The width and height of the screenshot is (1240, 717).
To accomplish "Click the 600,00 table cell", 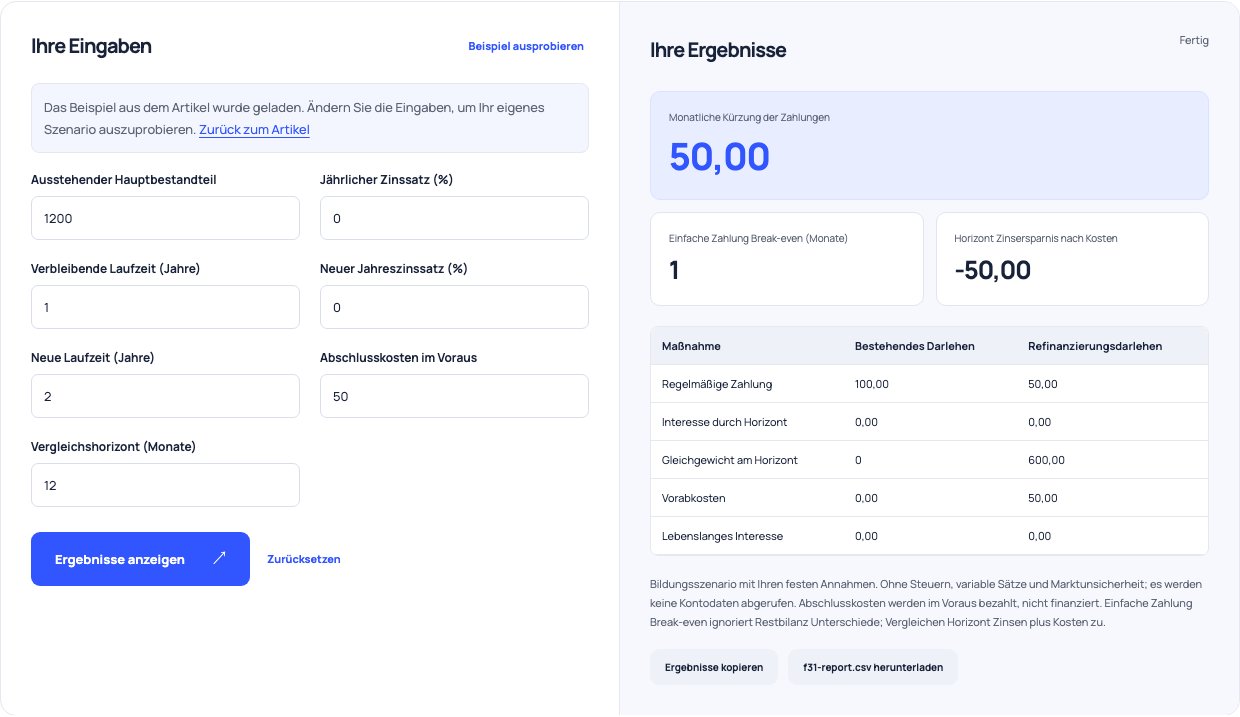I will pos(1046,460).
